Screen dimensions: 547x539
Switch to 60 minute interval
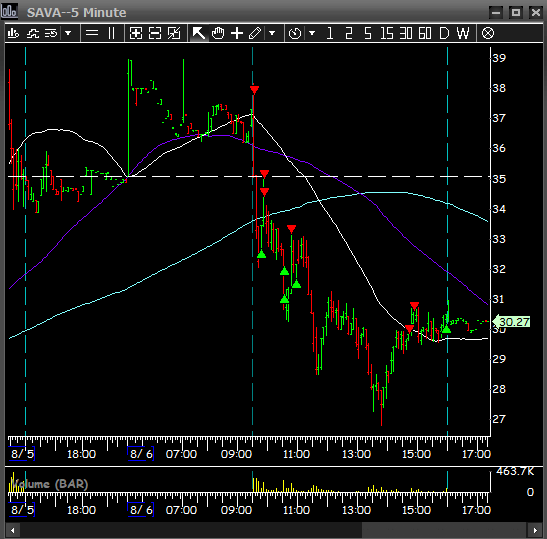click(425, 33)
